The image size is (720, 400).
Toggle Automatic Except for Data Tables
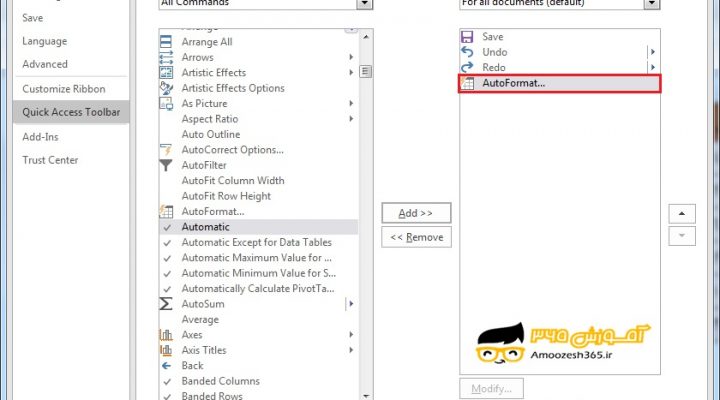(x=258, y=242)
